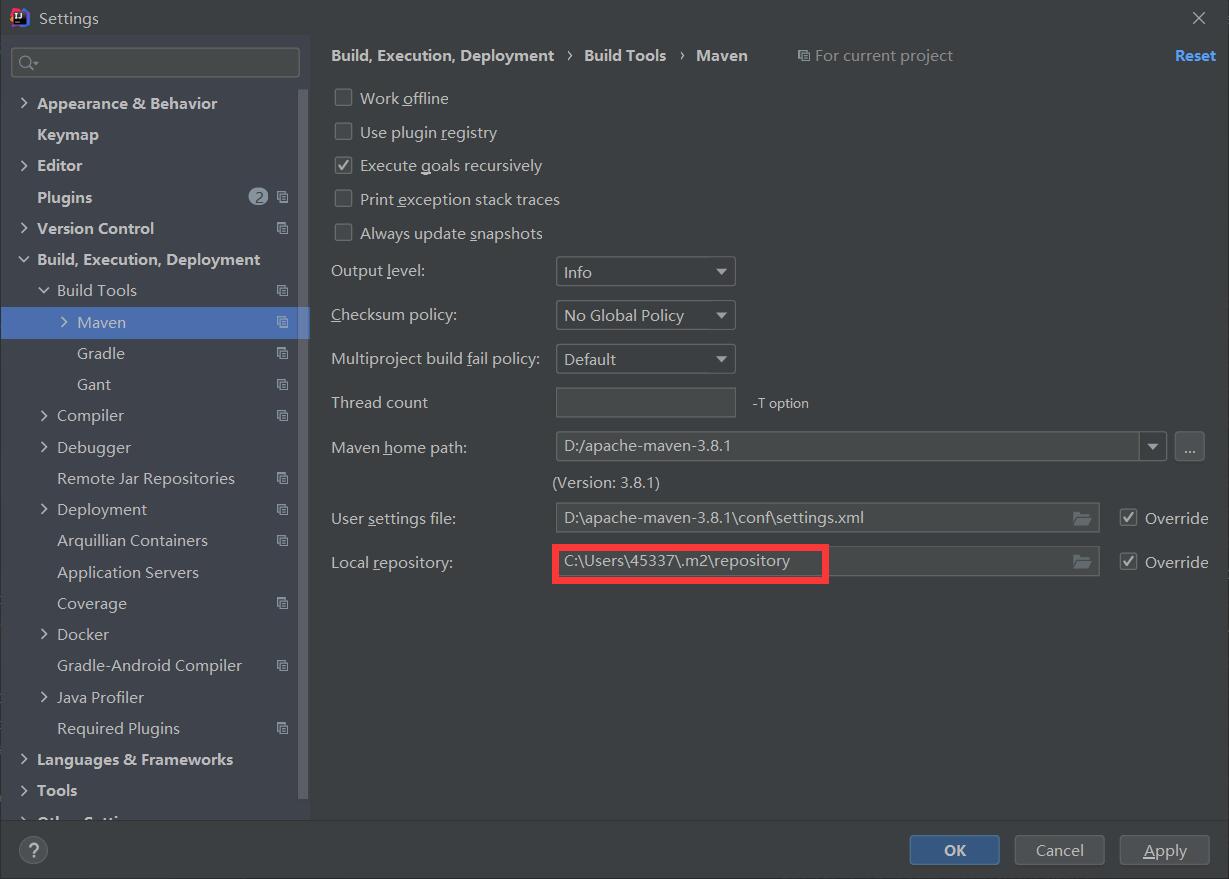The width and height of the screenshot is (1229, 879).
Task: Expand the Java Profiler node
Action: tap(44, 697)
